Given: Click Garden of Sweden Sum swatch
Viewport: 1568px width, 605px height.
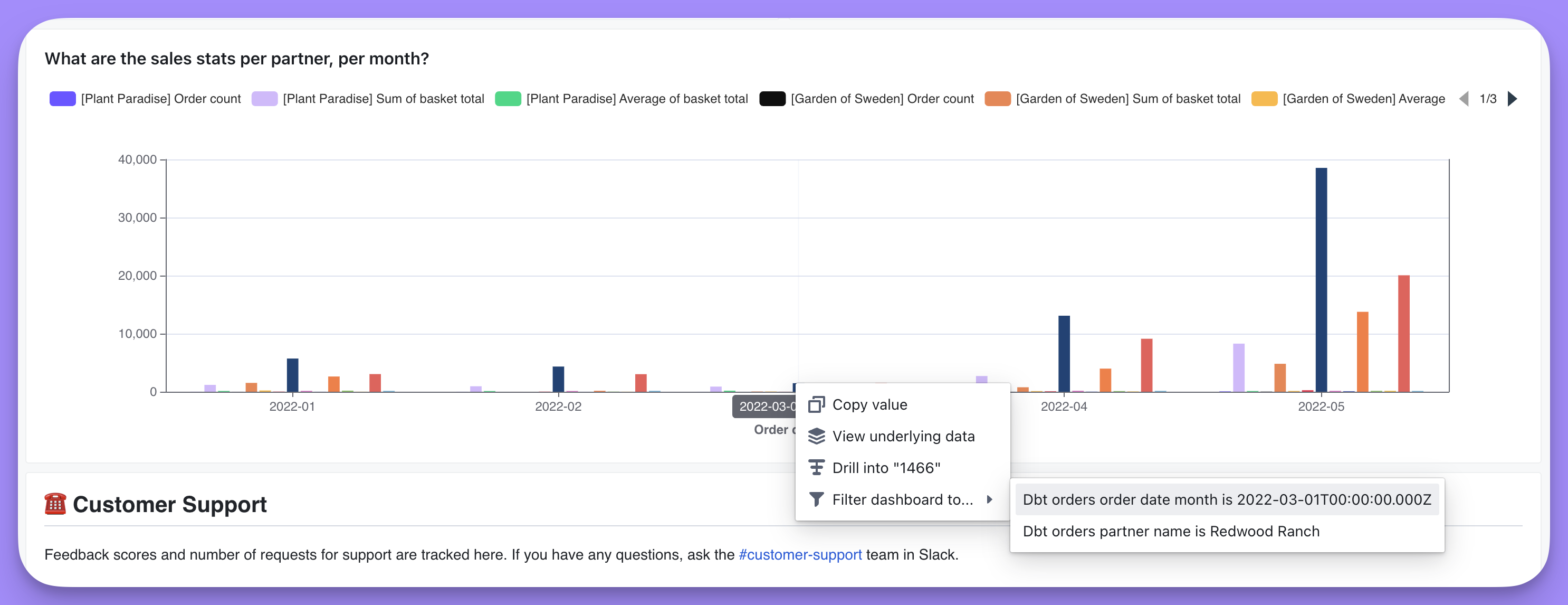Looking at the screenshot, I should point(998,99).
